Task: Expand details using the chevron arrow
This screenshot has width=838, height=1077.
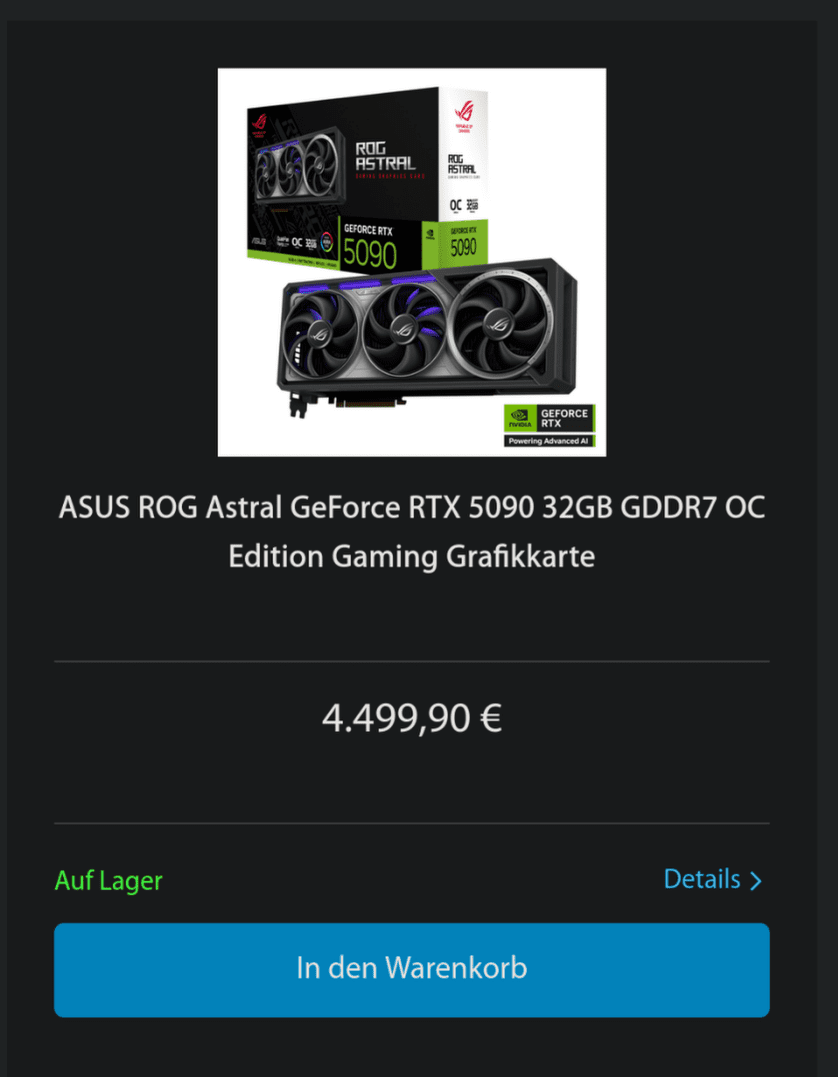Action: pos(756,881)
